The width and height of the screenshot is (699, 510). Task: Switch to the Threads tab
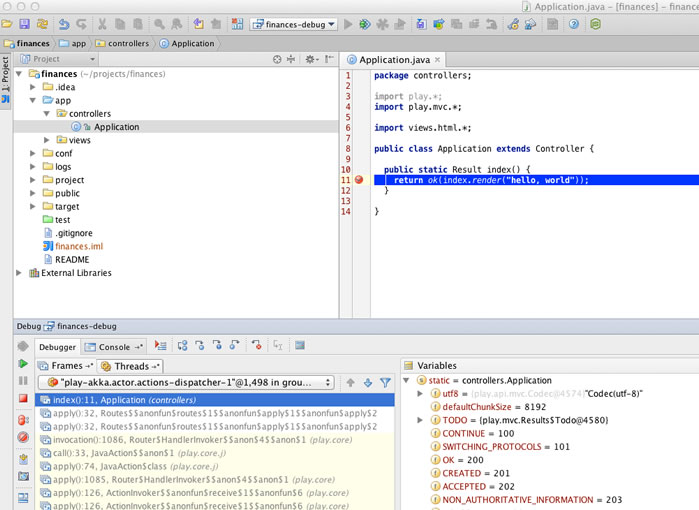pyautogui.click(x=131, y=366)
